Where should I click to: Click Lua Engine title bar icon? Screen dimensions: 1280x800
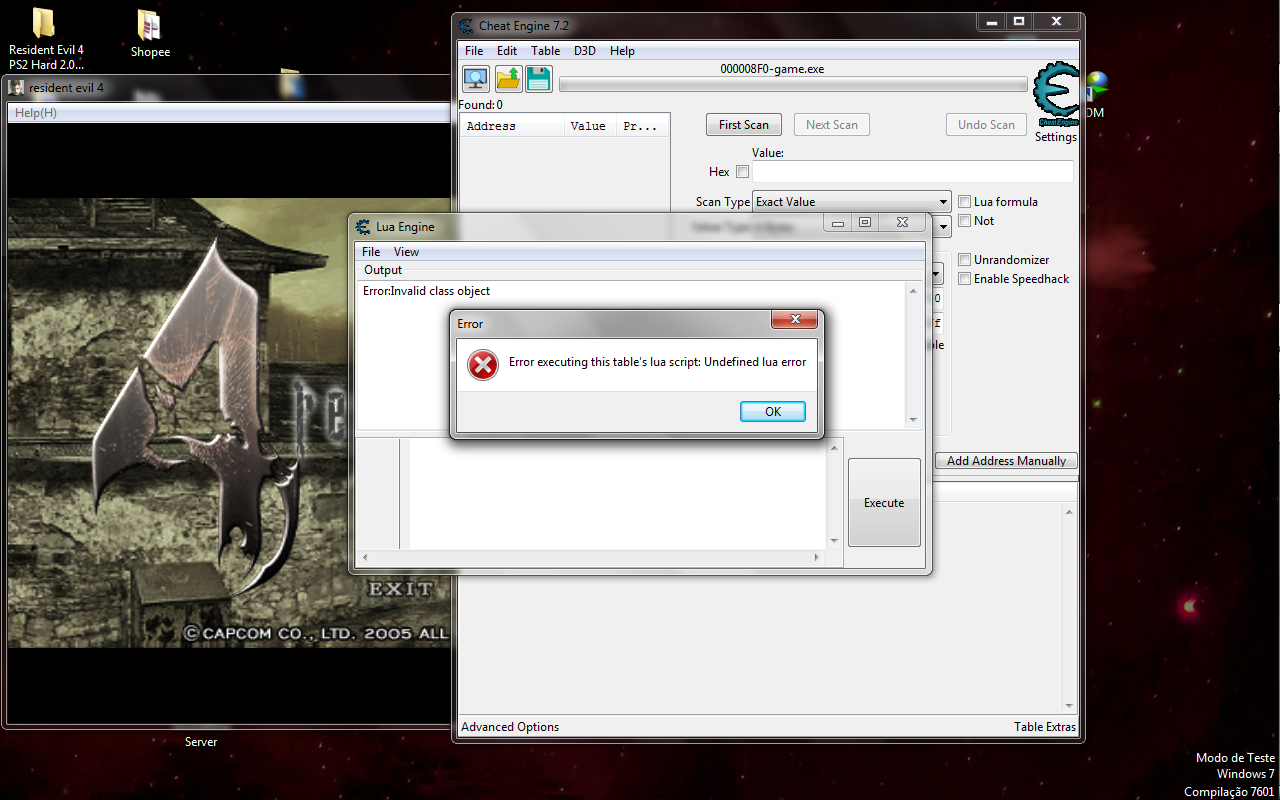363,227
